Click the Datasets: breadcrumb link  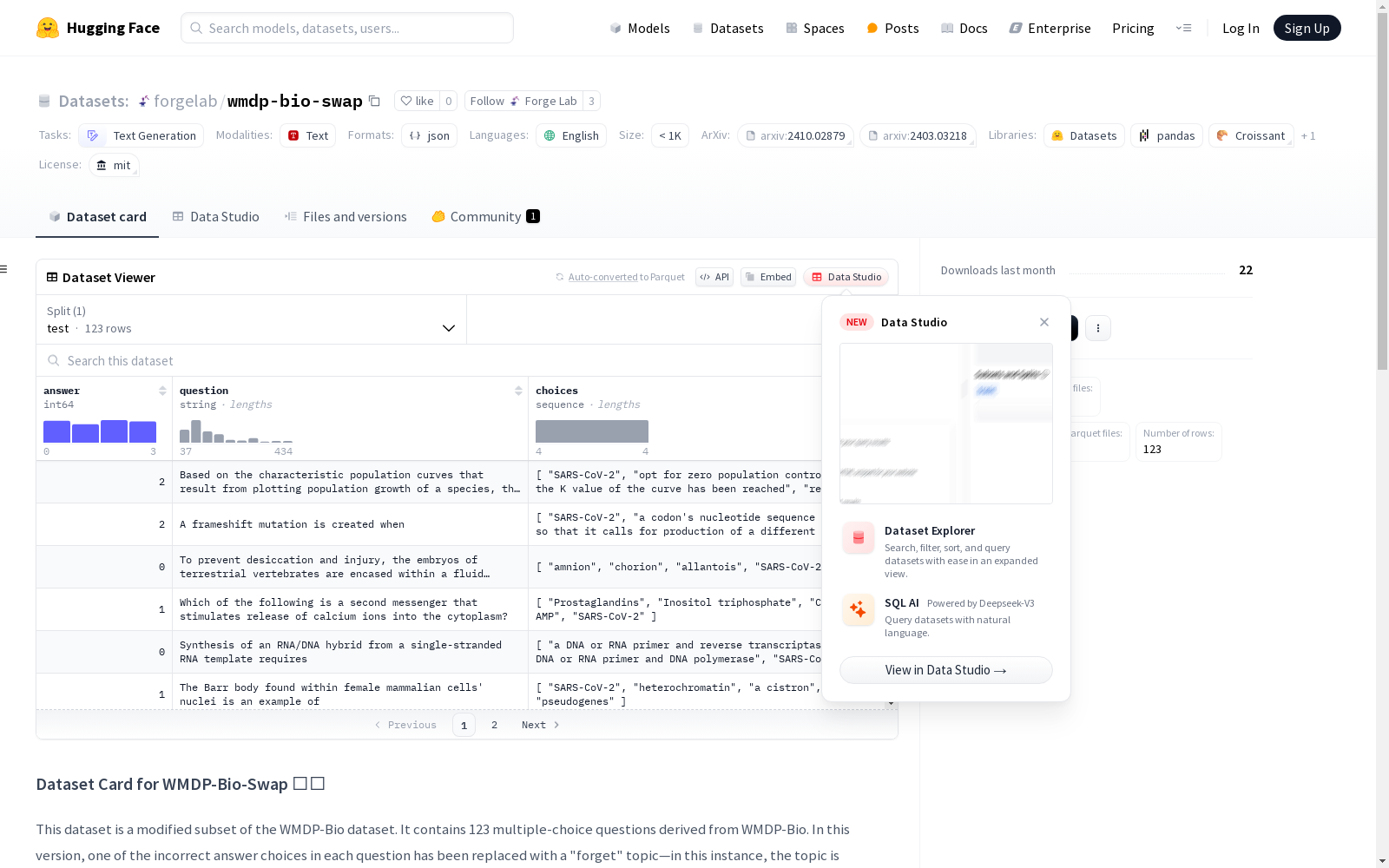(93, 101)
